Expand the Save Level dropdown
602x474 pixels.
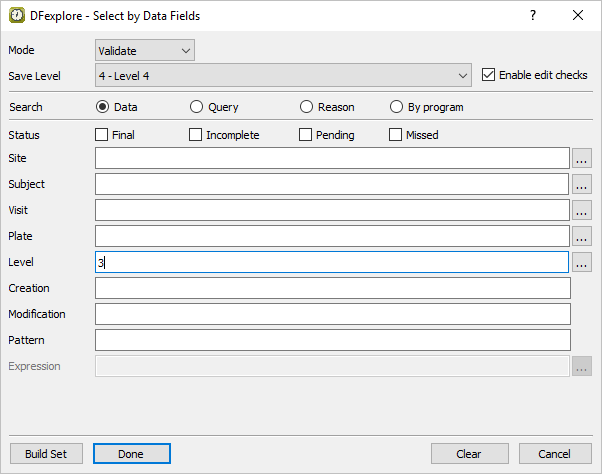coord(283,75)
